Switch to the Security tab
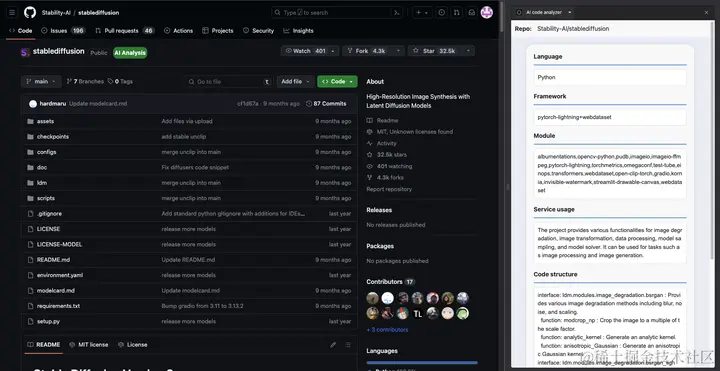 pos(258,31)
